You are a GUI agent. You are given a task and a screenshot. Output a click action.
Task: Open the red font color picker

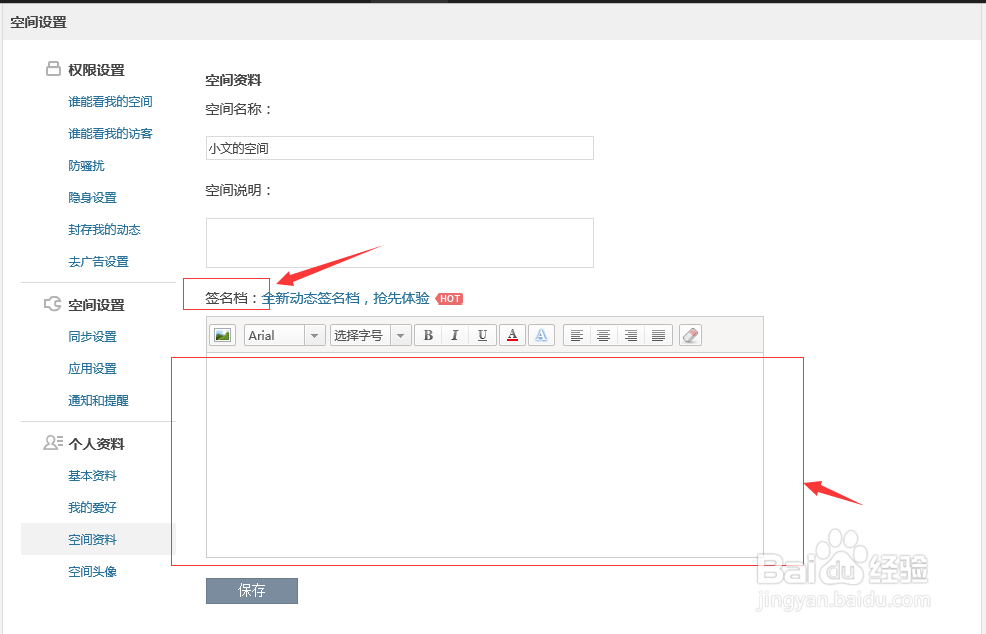[x=512, y=335]
